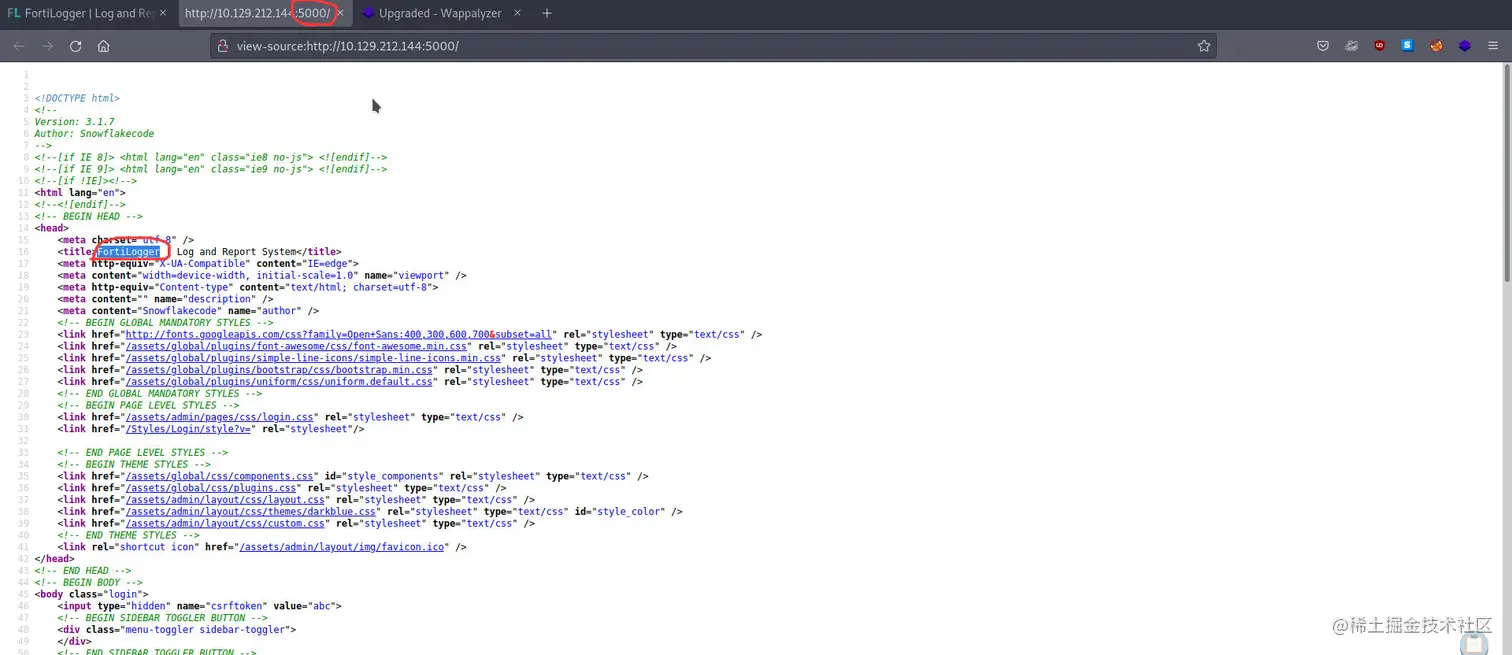The height and width of the screenshot is (655, 1512).
Task: Open the Firefox hamburger menu
Action: [x=1494, y=46]
